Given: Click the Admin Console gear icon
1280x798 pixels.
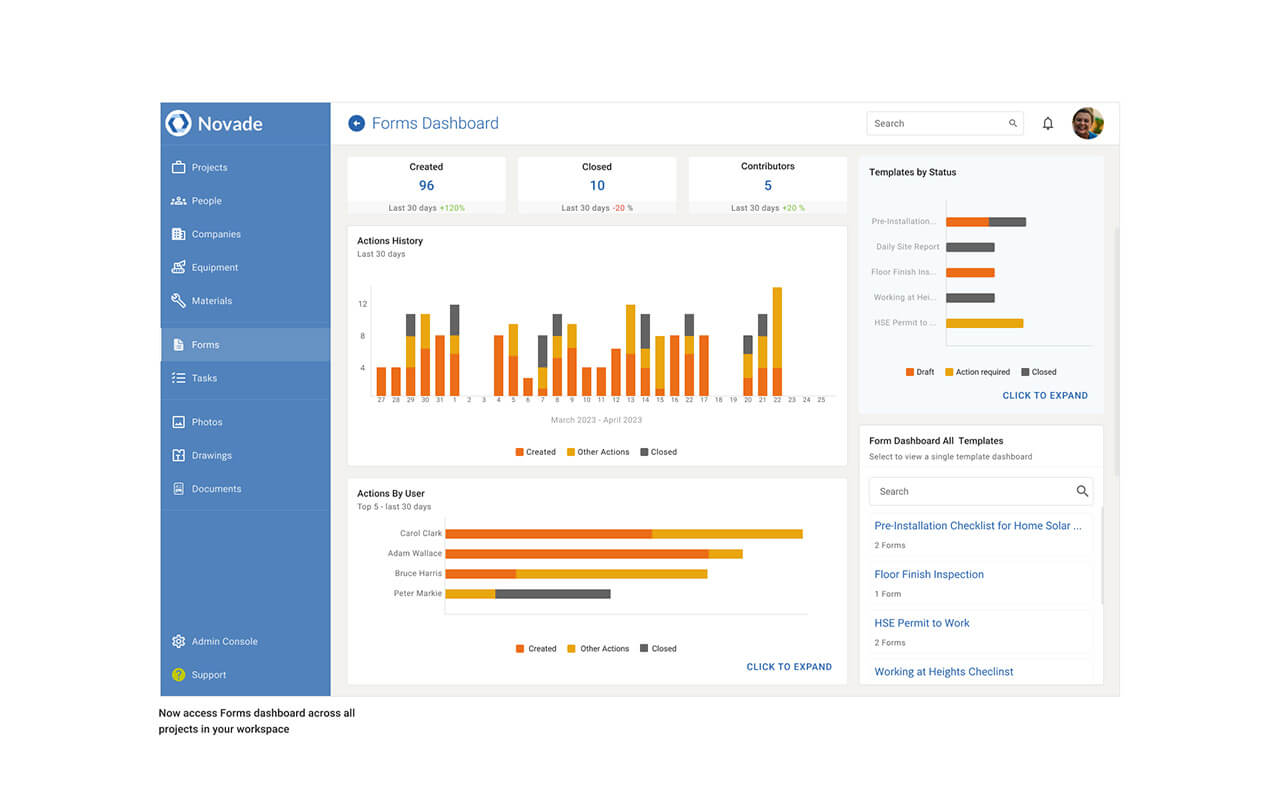Looking at the screenshot, I should 178,641.
